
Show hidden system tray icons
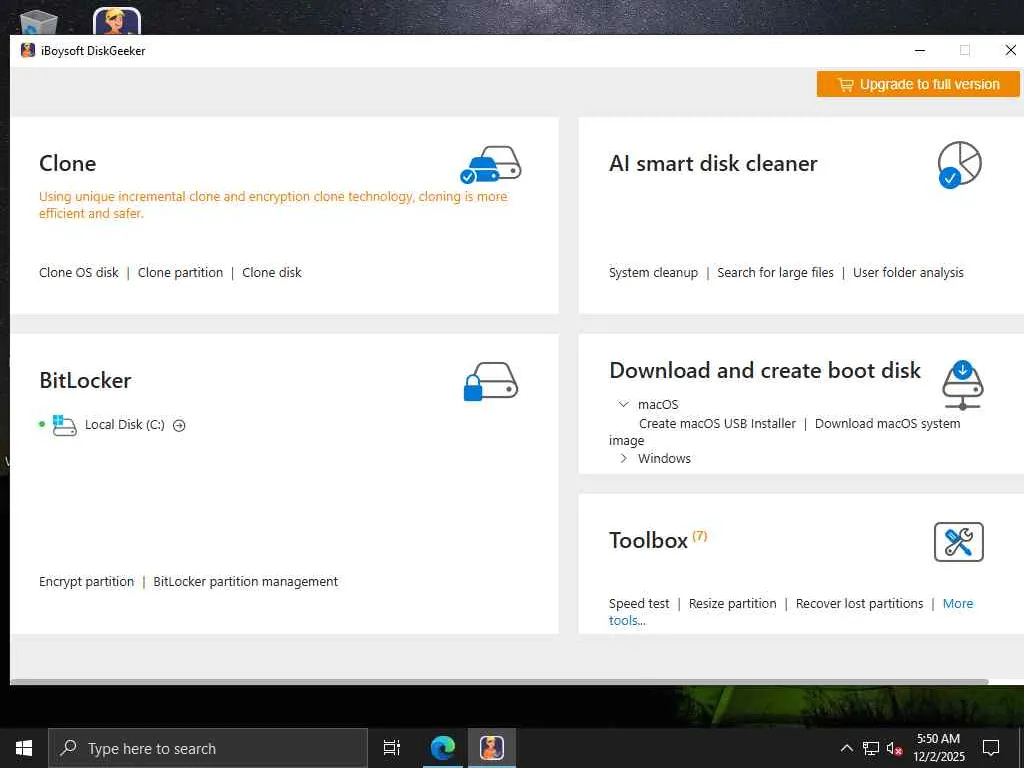[x=846, y=748]
